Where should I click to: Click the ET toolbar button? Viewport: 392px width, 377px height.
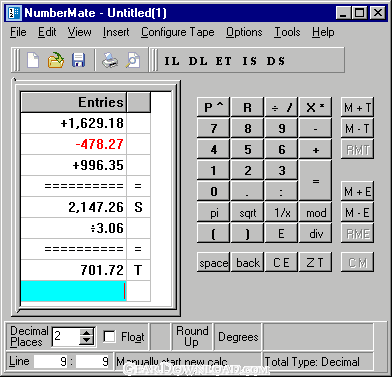pyautogui.click(x=224, y=61)
